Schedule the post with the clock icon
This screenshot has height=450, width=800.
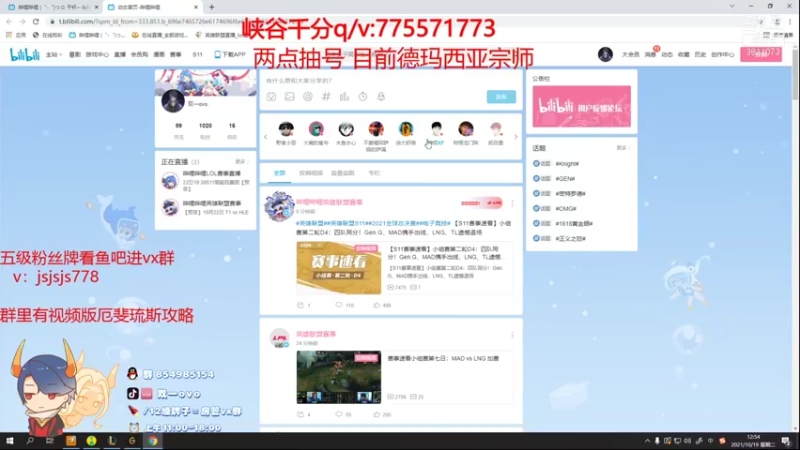tap(363, 96)
